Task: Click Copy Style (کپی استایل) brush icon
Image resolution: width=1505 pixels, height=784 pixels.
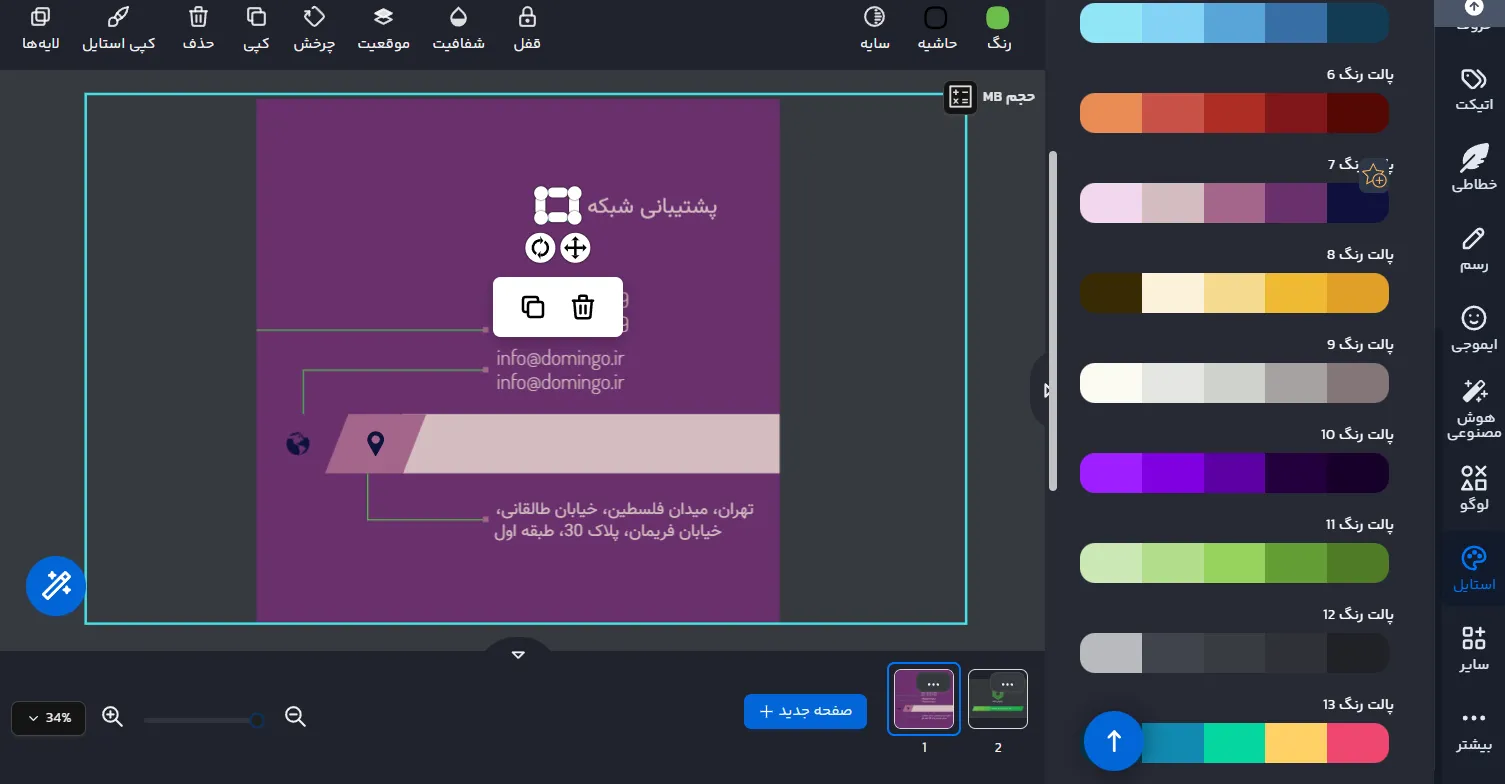Action: [x=118, y=28]
